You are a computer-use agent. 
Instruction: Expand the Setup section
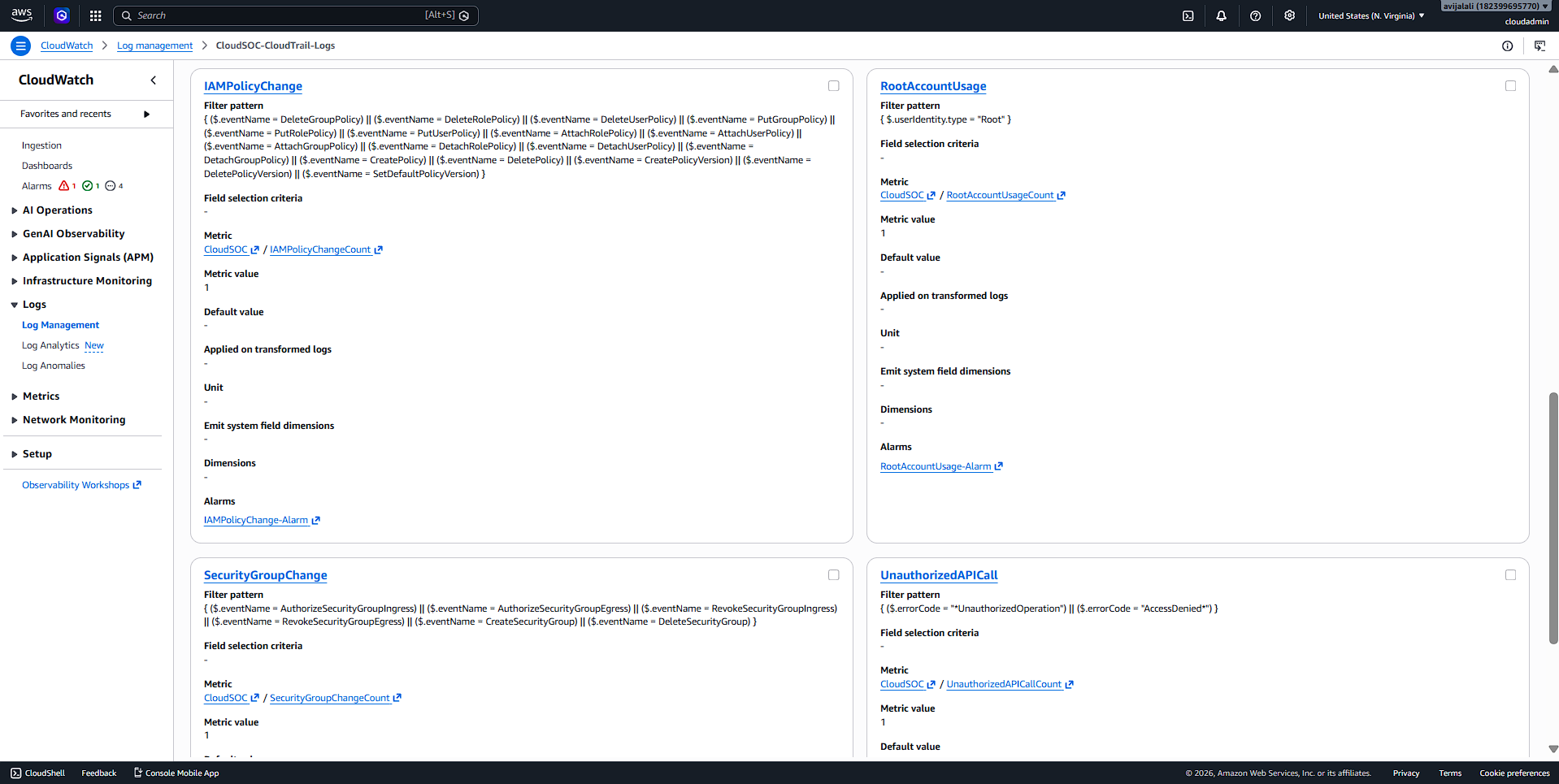tap(15, 454)
